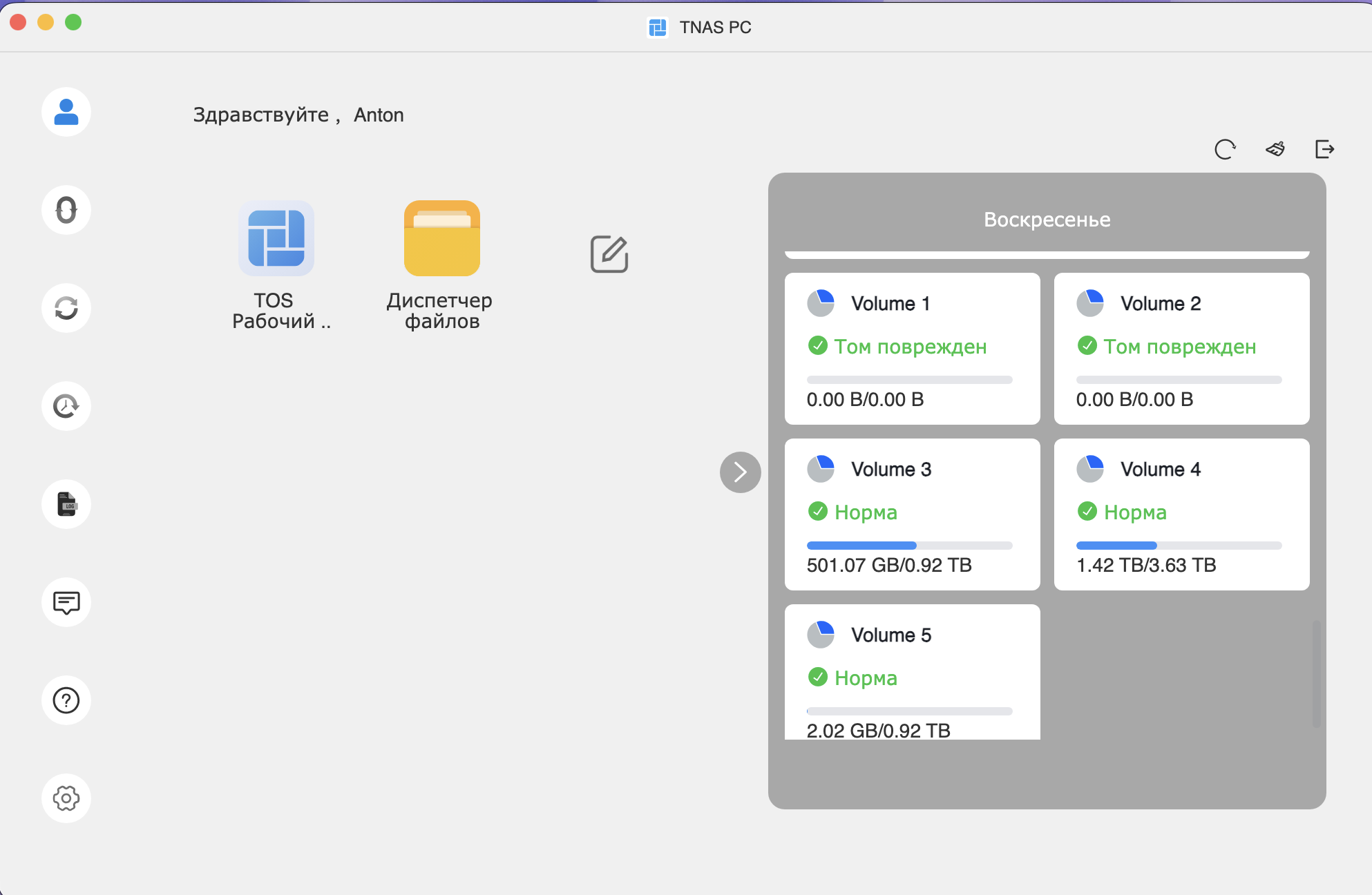Click the Volume 3 pie chart icon

coord(821,469)
